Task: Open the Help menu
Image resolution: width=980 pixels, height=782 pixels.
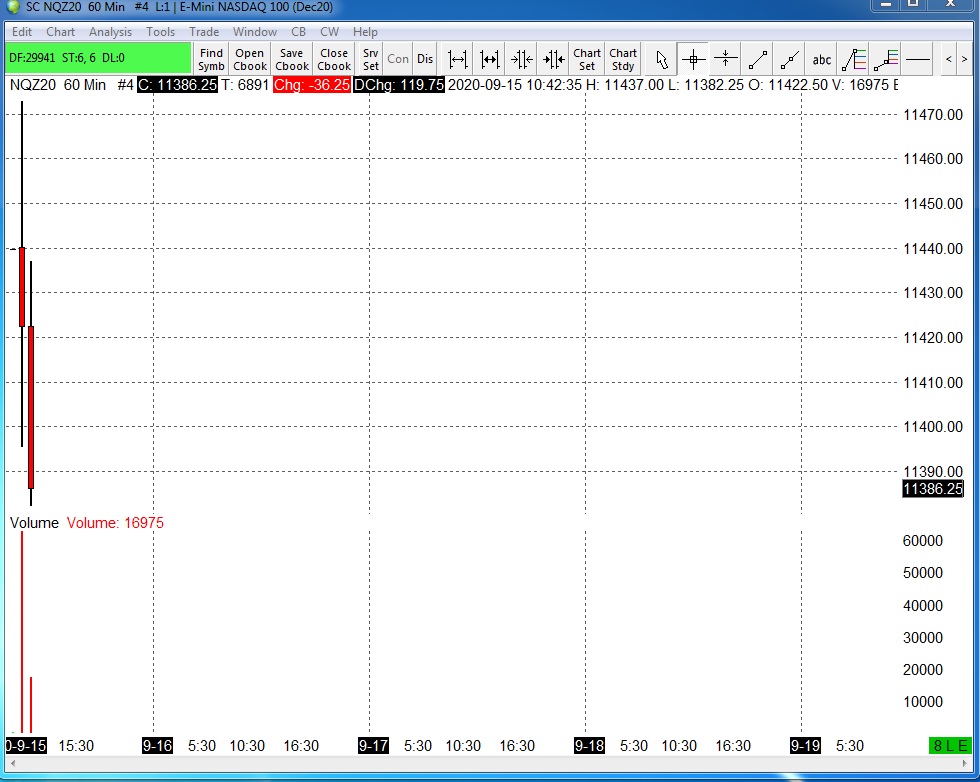Action: pyautogui.click(x=365, y=32)
